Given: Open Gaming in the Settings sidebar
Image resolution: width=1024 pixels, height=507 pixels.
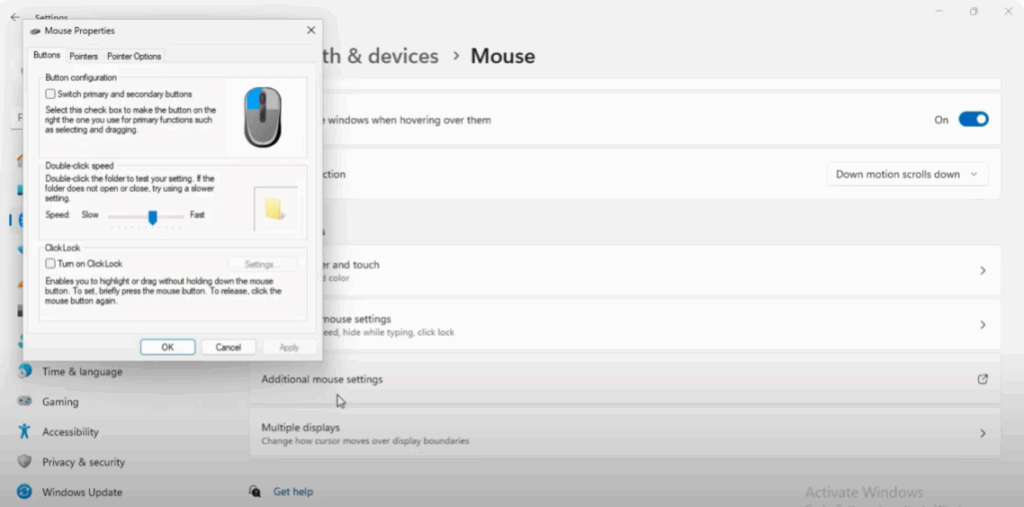Looking at the screenshot, I should click(60, 402).
